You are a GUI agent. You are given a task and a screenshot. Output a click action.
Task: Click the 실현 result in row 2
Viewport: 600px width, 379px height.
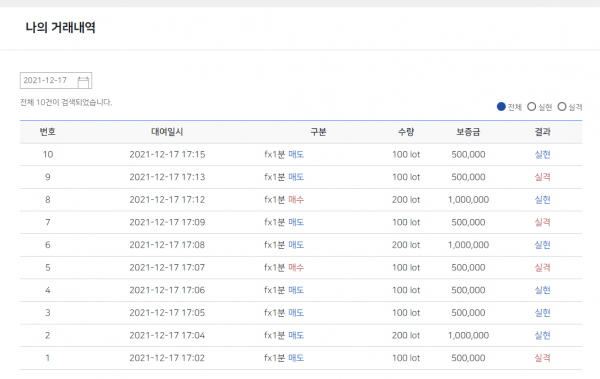543,335
